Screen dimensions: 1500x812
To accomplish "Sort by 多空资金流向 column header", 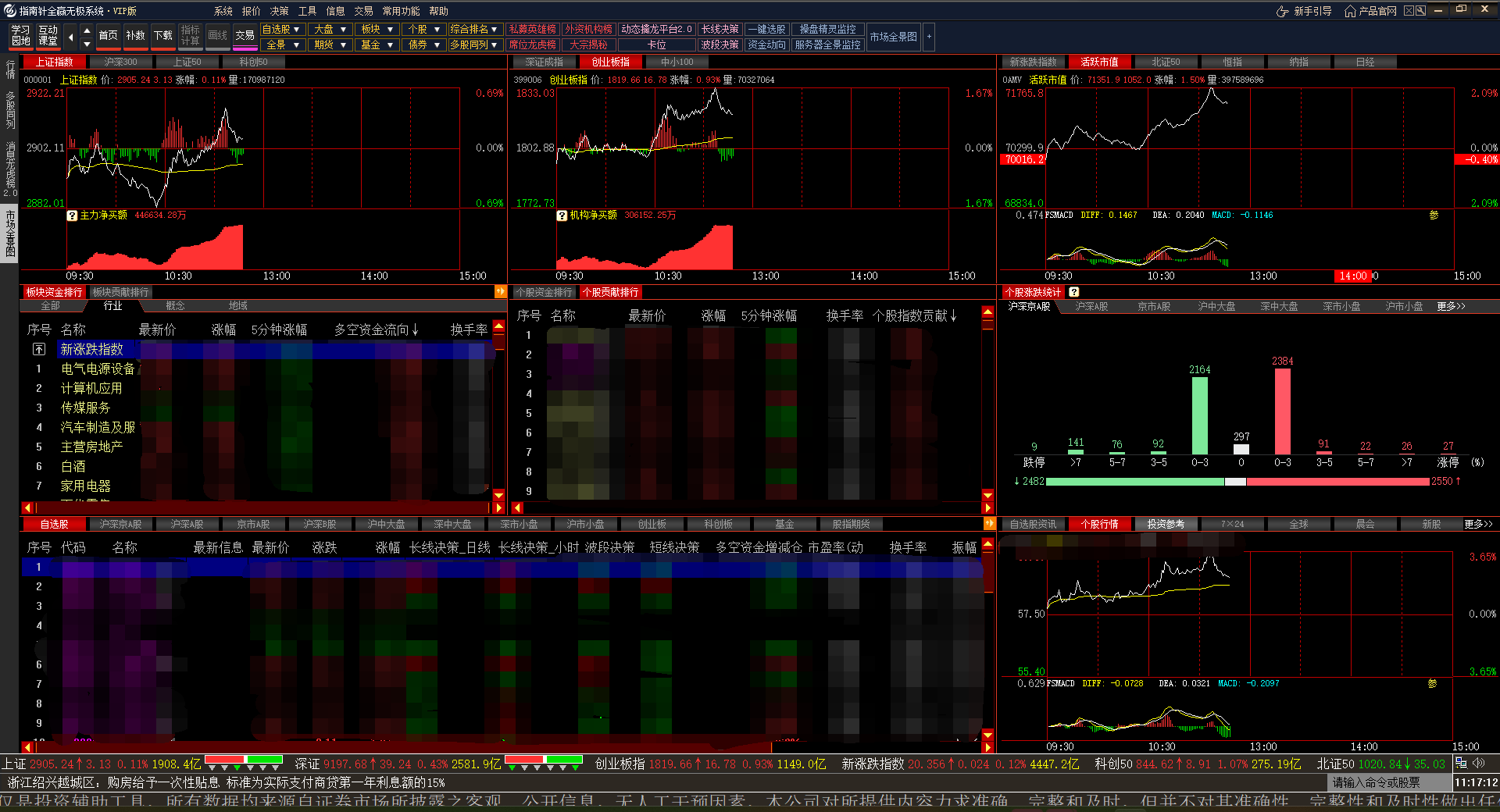I will 376,330.
